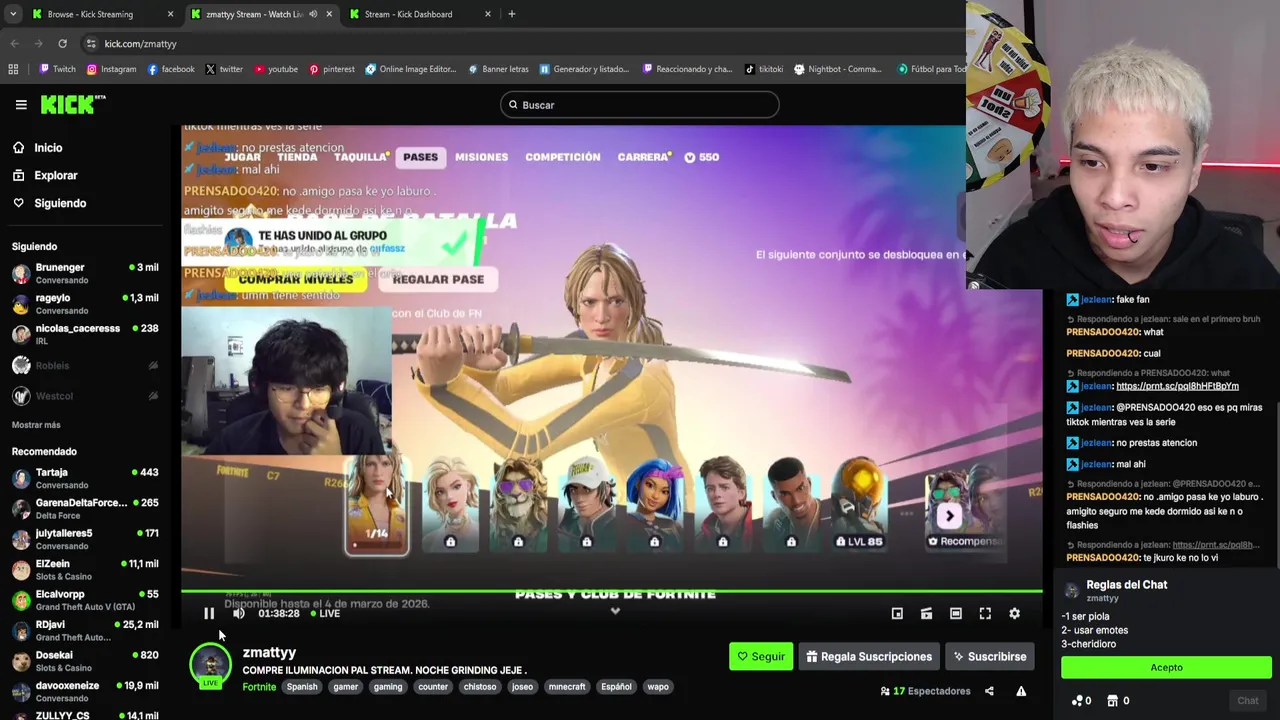This screenshot has height=720, width=1280.
Task: Report the stream with warning icon
Action: pyautogui.click(x=1021, y=691)
